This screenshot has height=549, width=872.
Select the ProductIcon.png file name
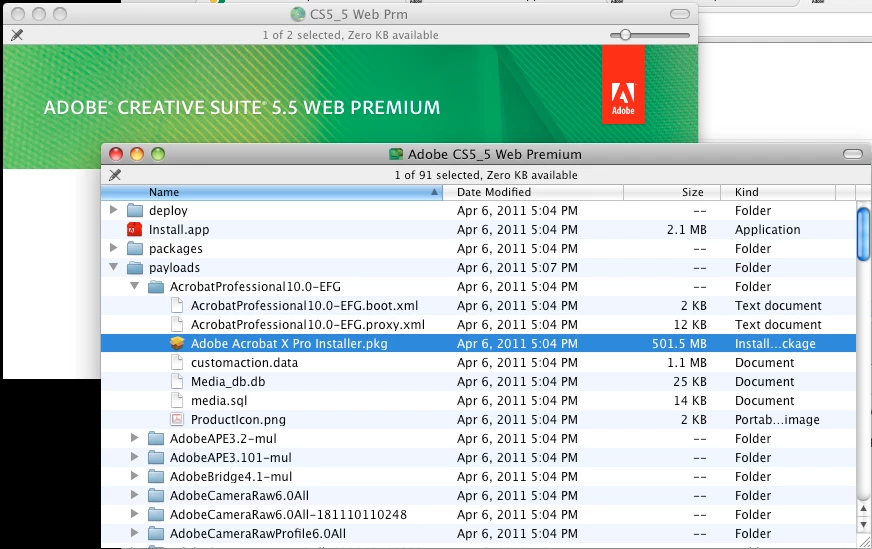(x=238, y=419)
